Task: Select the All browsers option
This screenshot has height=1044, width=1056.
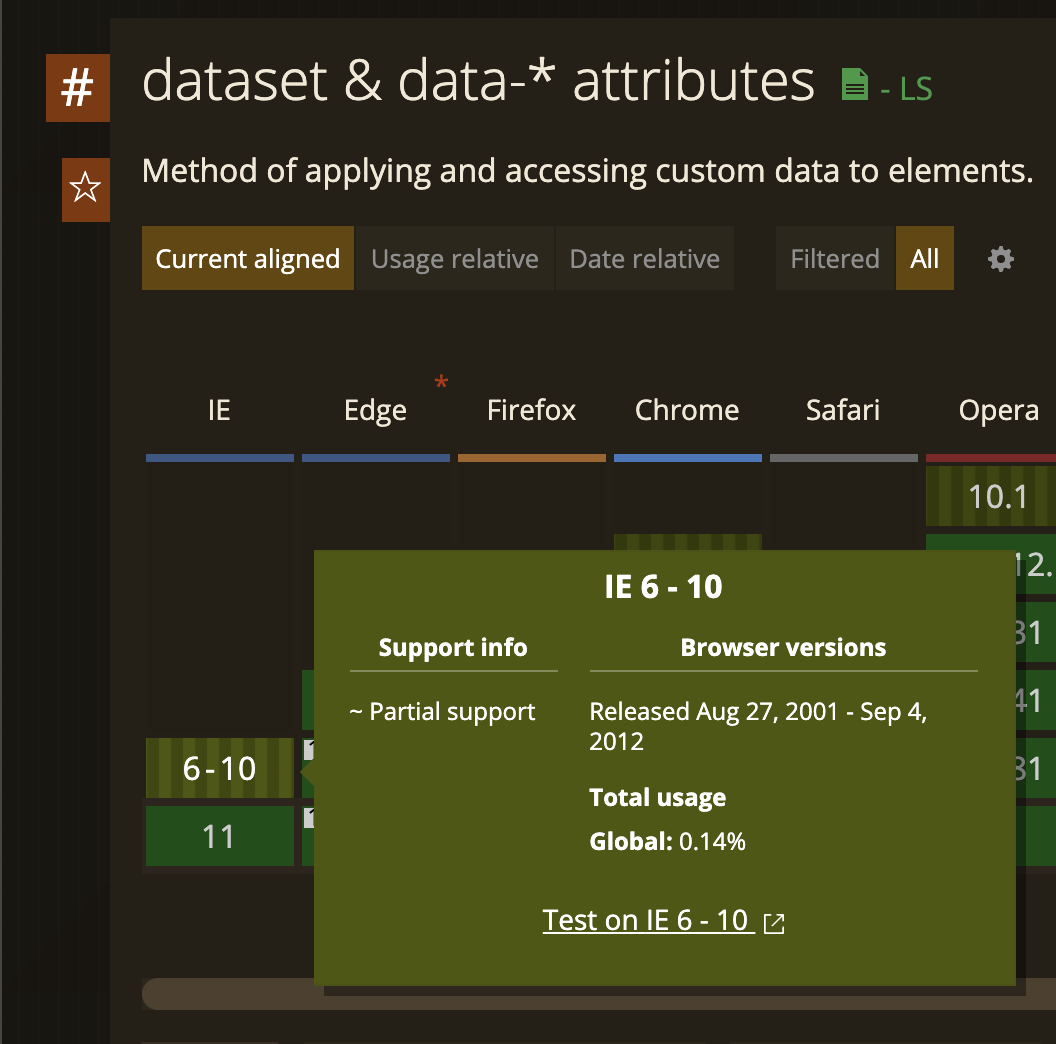Action: coord(925,259)
